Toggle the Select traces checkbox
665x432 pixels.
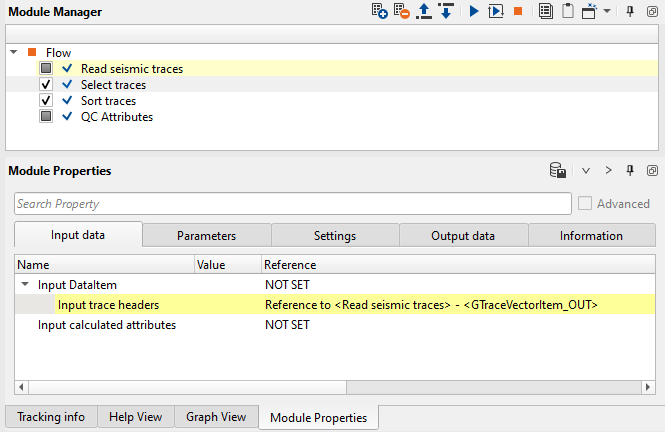pos(46,85)
